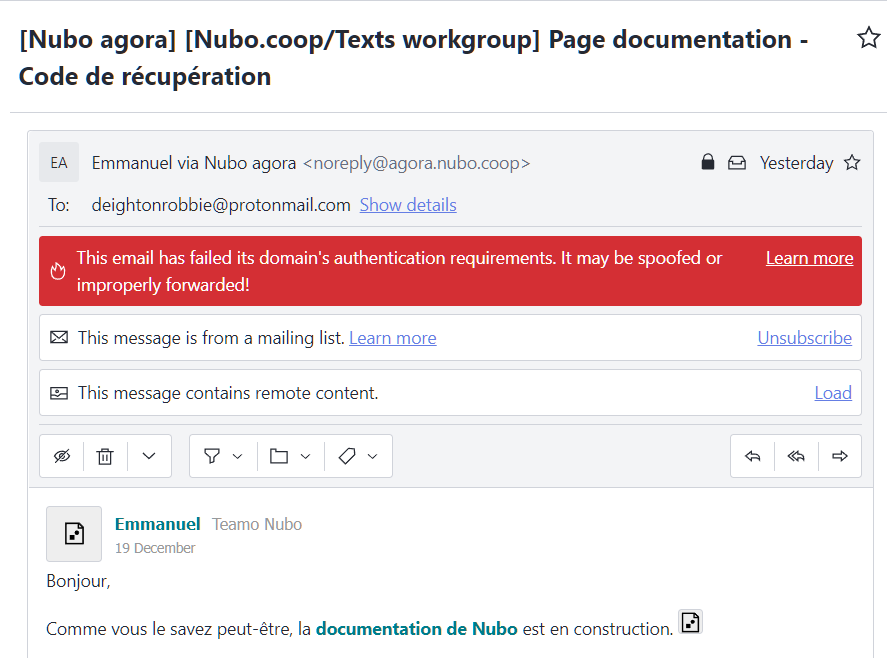Open documentation de Nubo link

point(416,629)
